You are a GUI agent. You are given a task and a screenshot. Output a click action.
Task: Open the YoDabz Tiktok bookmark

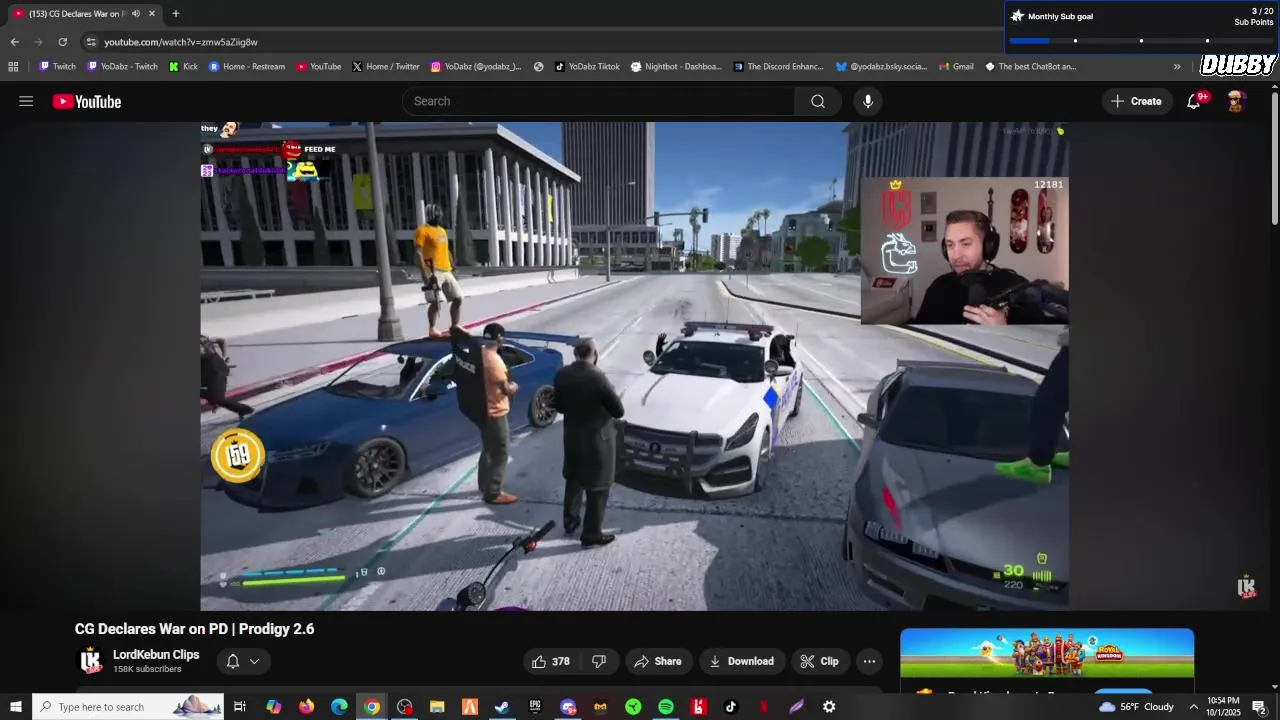tap(587, 67)
